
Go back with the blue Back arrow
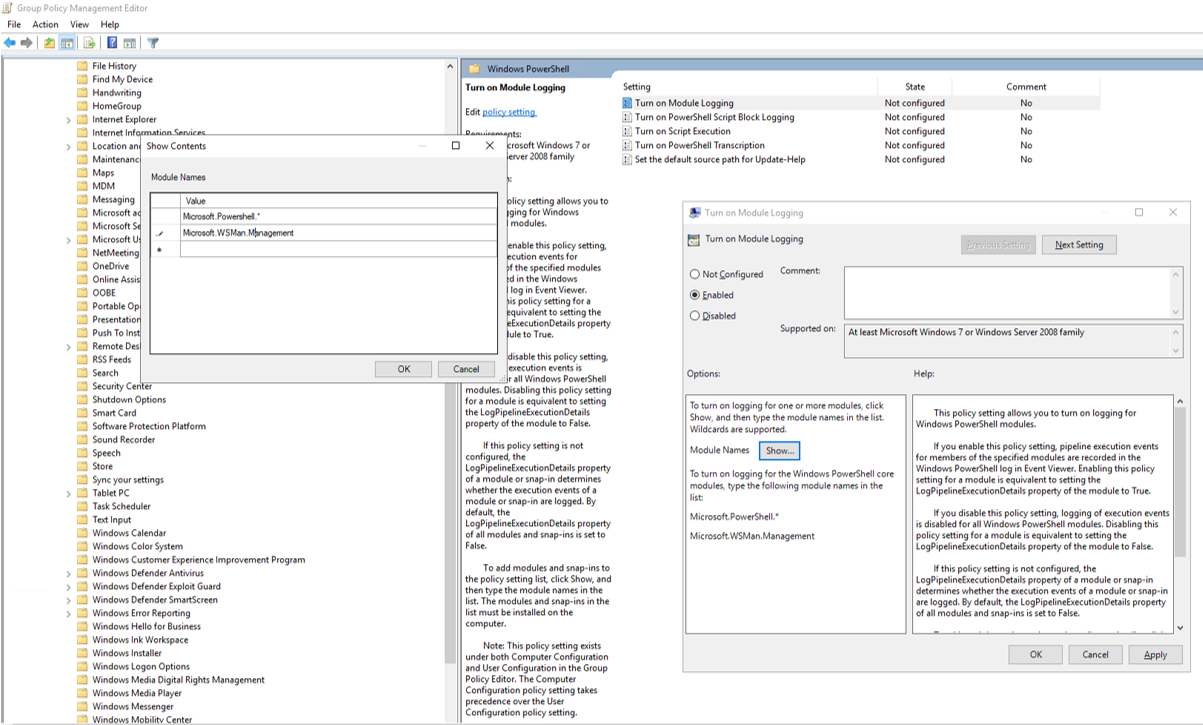(10, 43)
